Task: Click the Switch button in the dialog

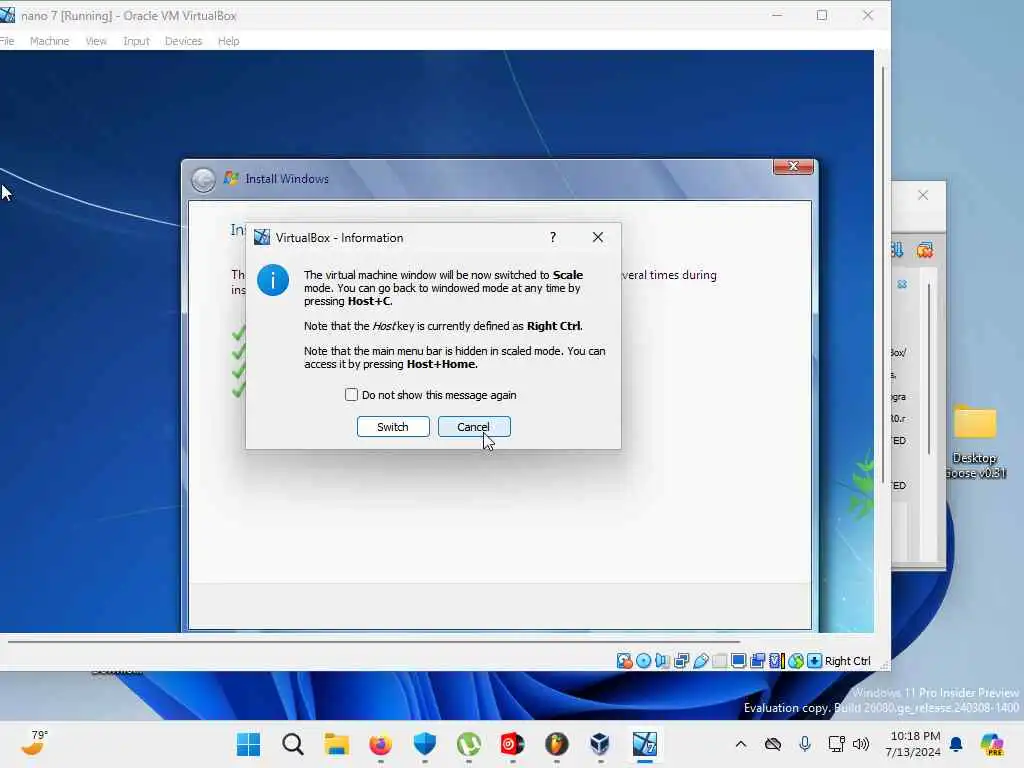Action: coord(392,426)
